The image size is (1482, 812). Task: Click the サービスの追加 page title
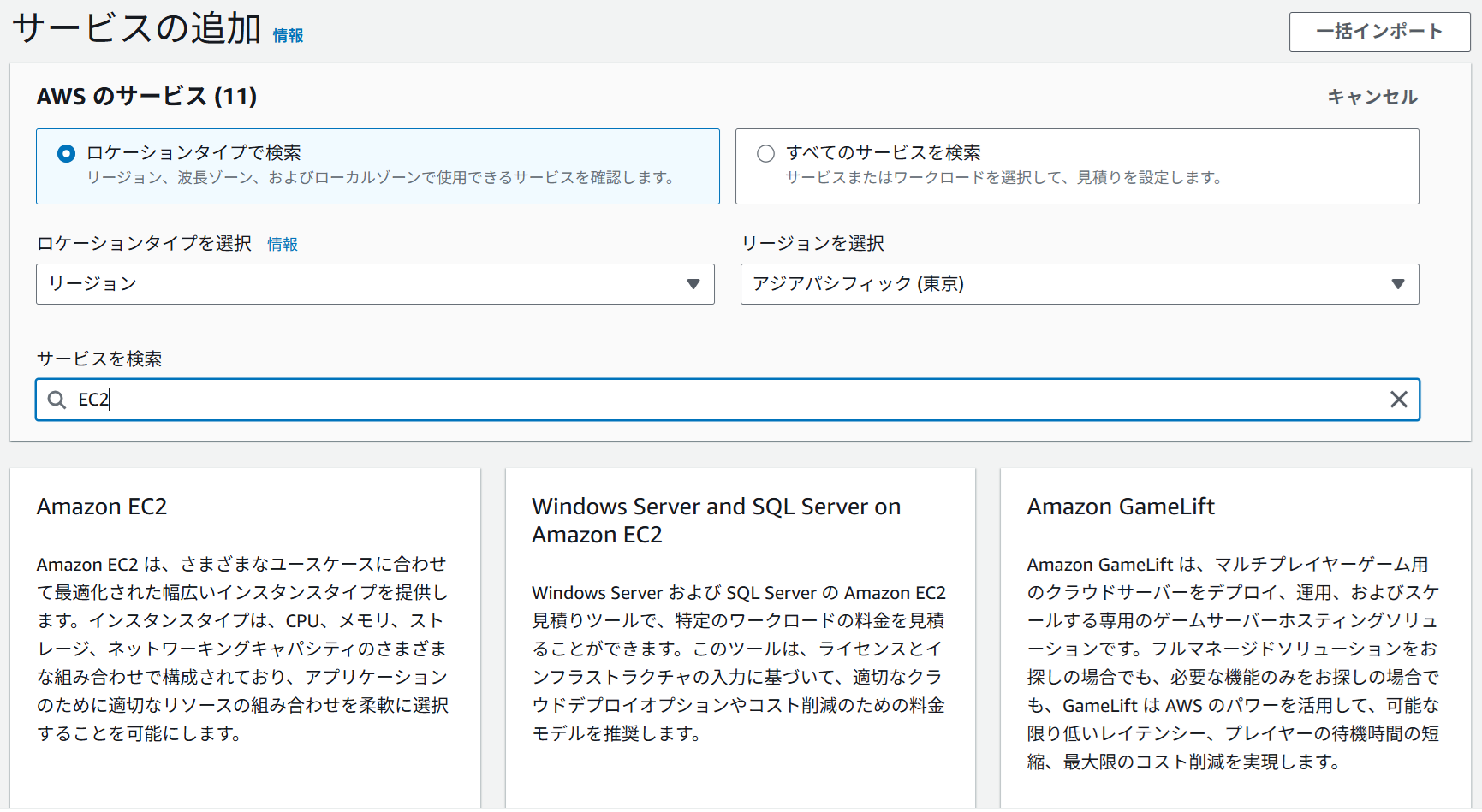[x=136, y=28]
